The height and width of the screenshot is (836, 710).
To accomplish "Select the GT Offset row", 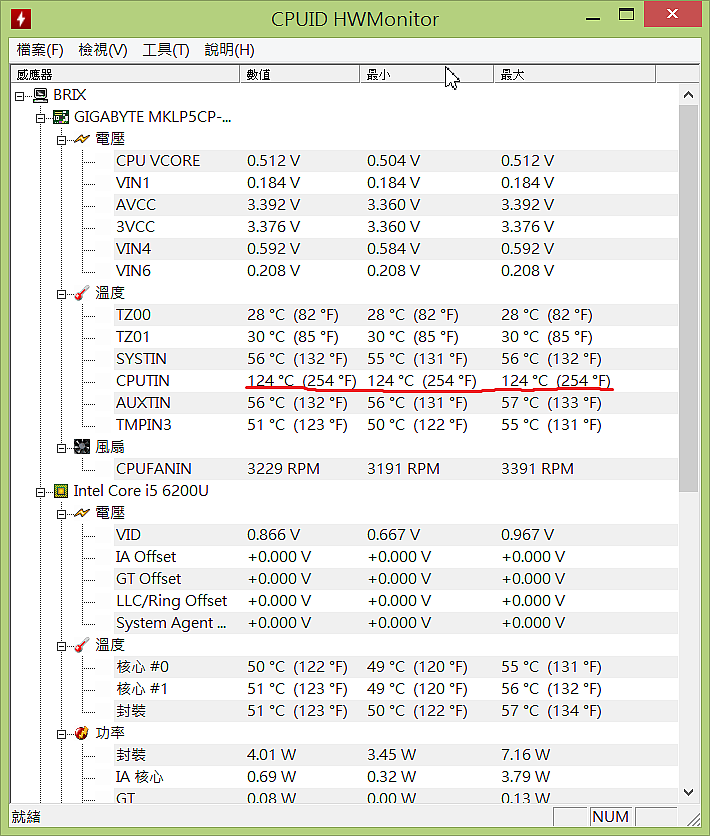I will coord(396,578).
